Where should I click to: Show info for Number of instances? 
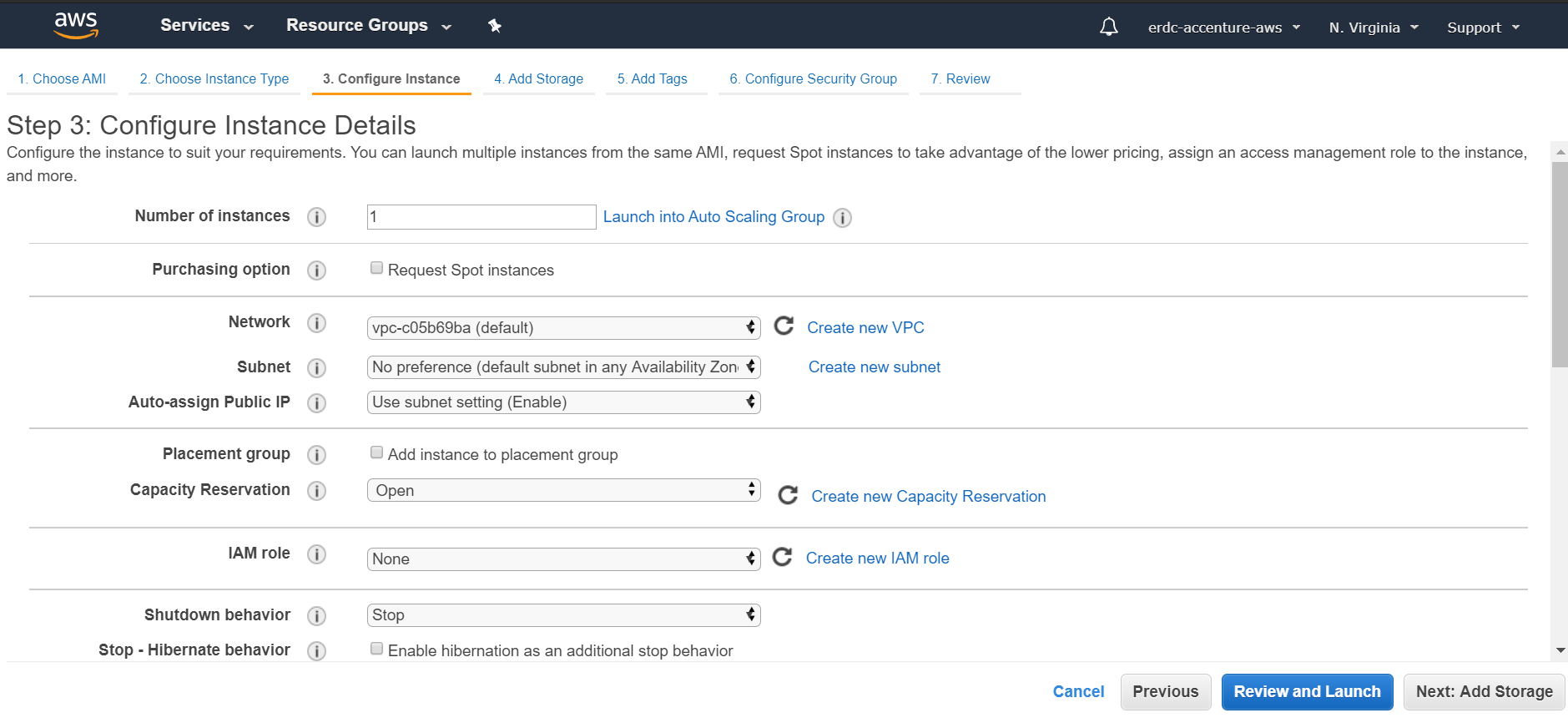(316, 217)
